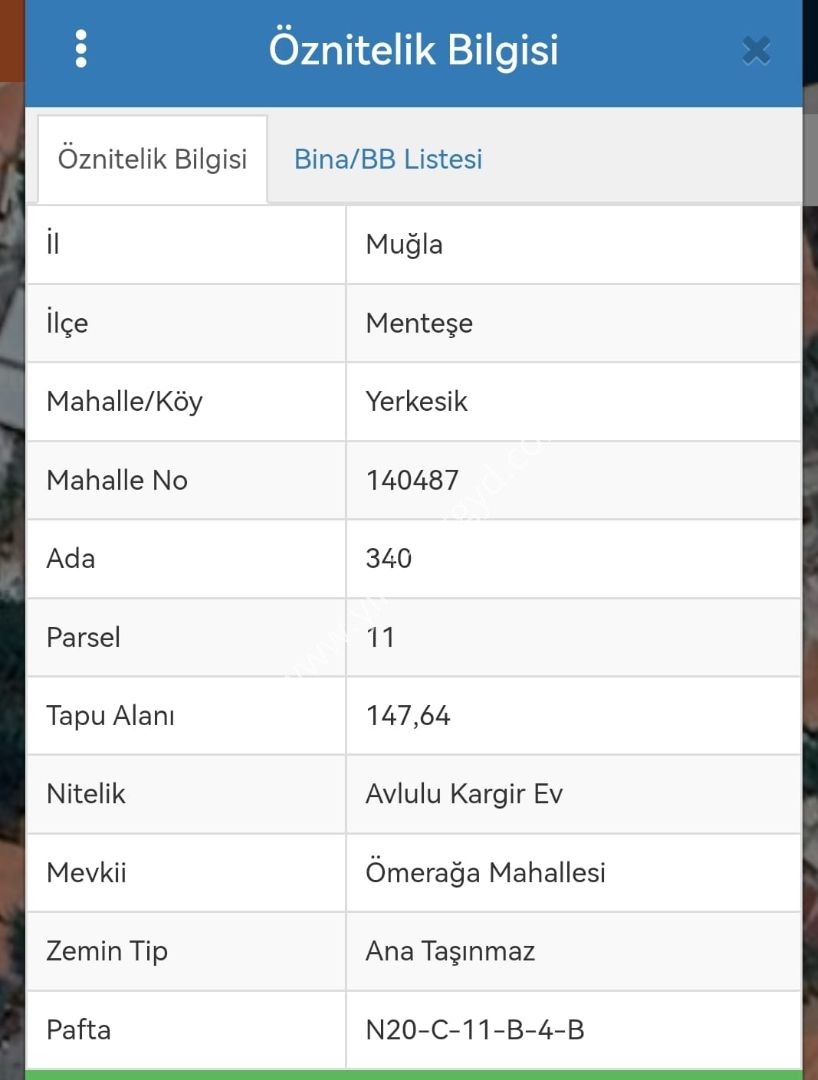
Task: Open the three-dot options menu
Action: (x=81, y=49)
